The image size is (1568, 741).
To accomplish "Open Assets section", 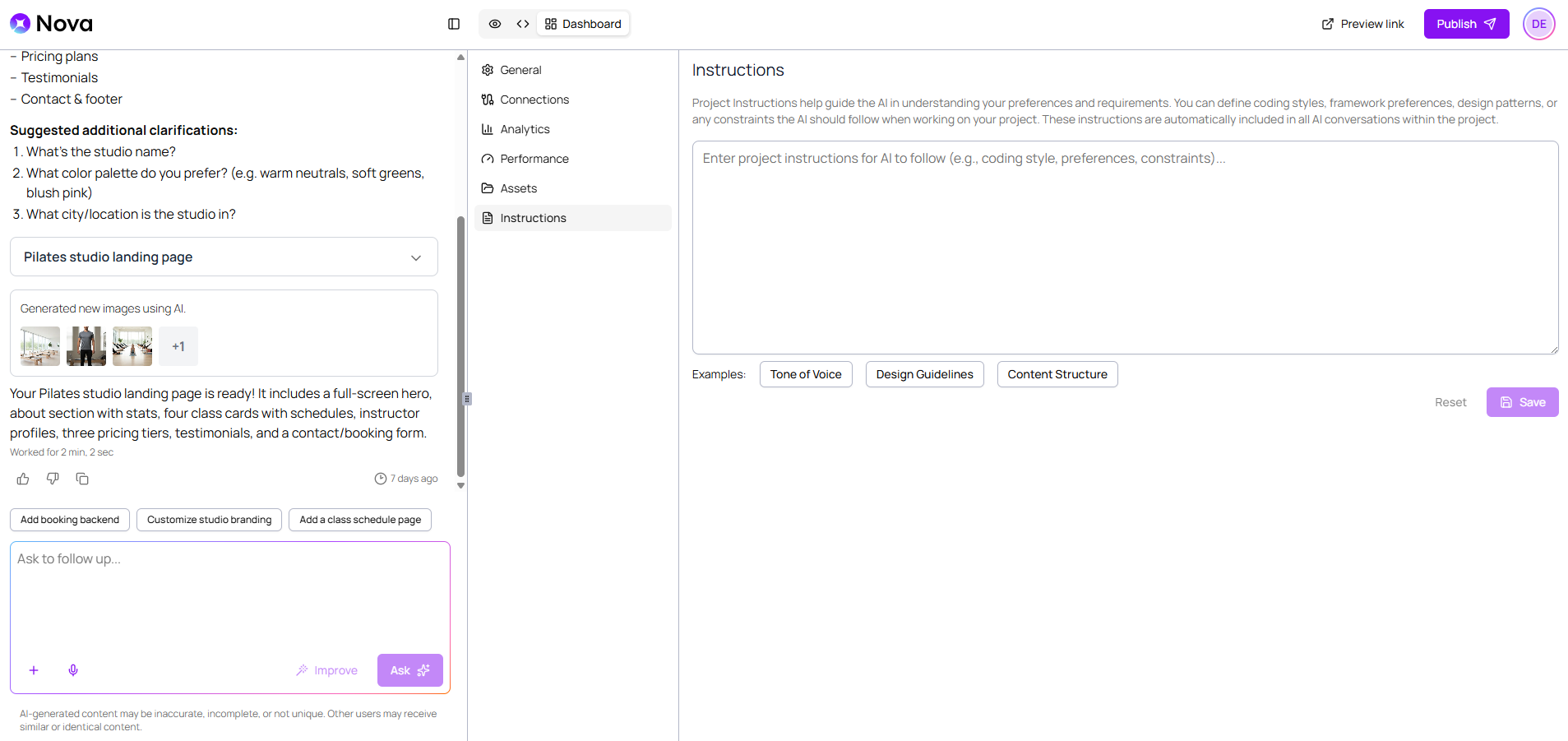I will point(573,188).
